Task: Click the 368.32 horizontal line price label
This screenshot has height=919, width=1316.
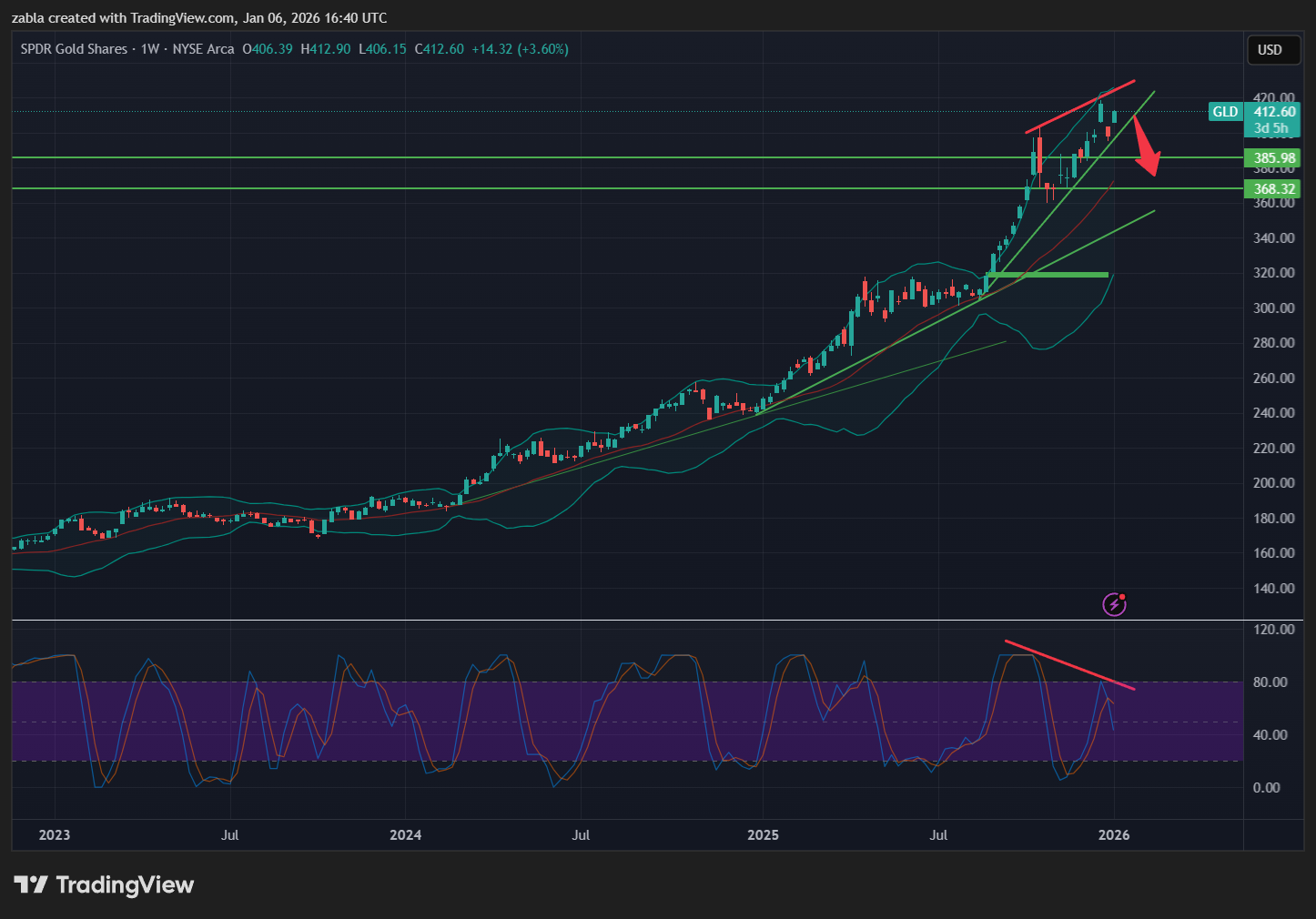Action: (1274, 189)
